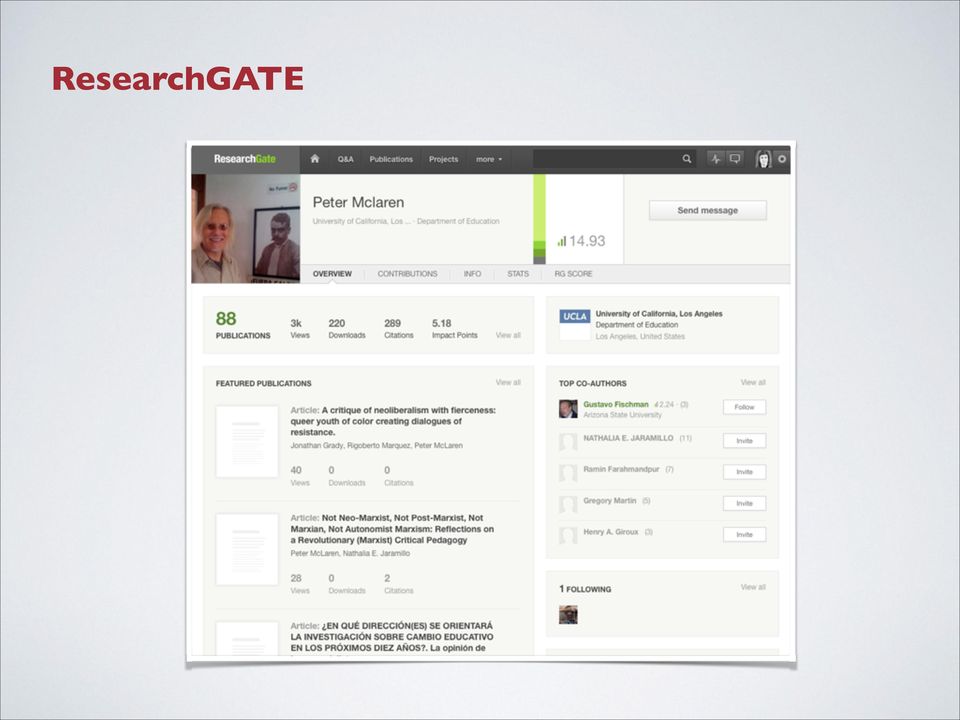Click the search magnifier icon

point(687,159)
